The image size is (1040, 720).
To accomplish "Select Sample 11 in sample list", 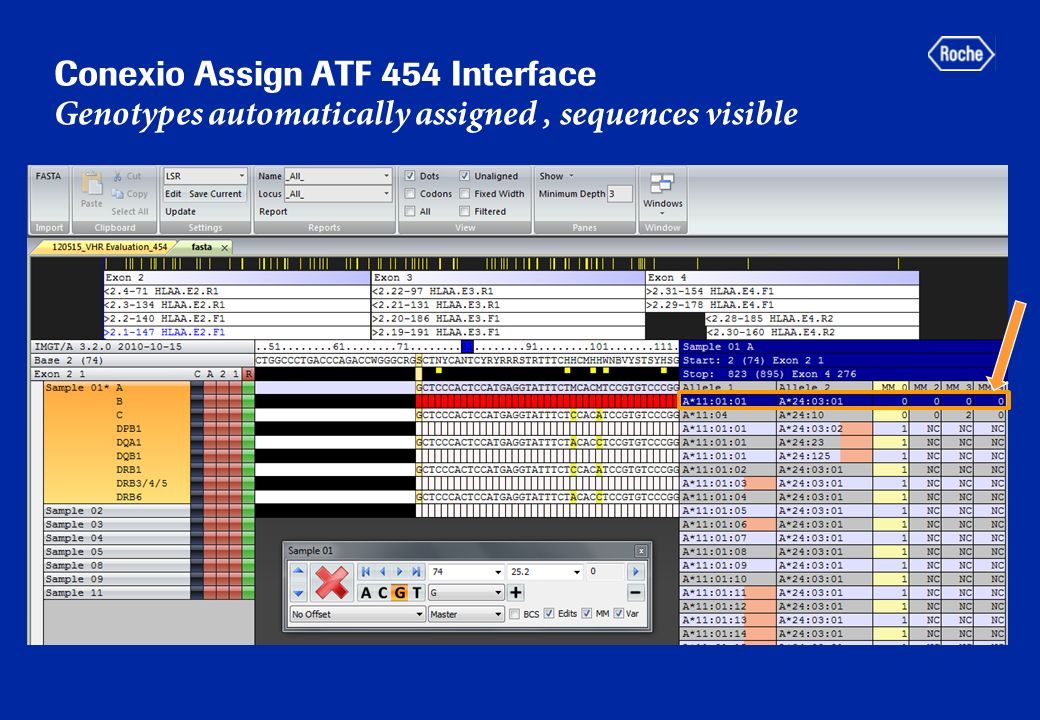I will (116, 593).
